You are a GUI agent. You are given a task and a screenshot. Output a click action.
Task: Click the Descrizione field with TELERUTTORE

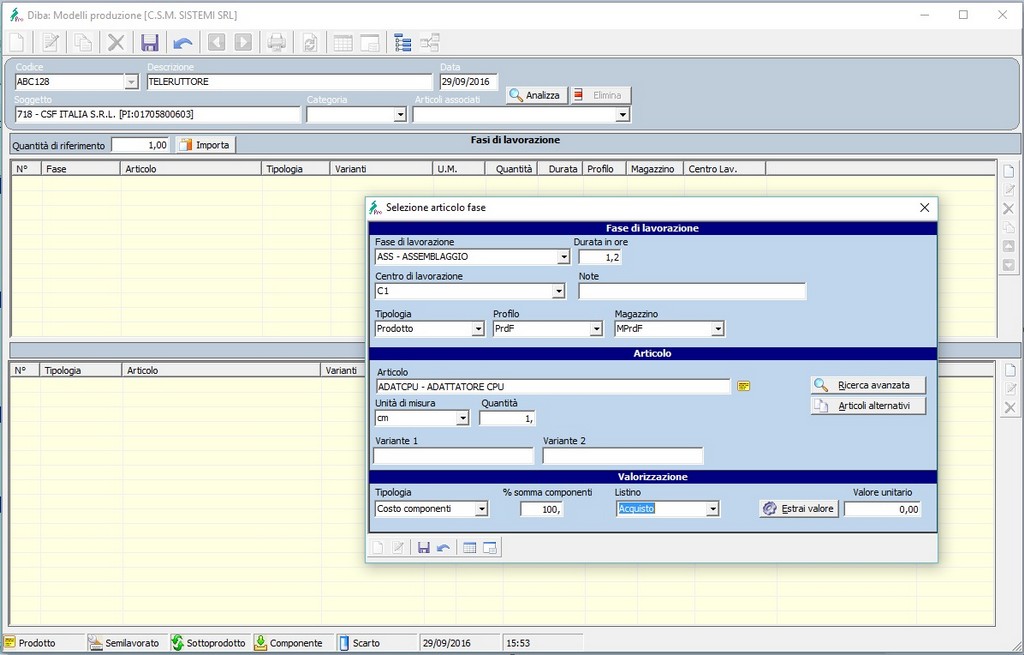289,82
